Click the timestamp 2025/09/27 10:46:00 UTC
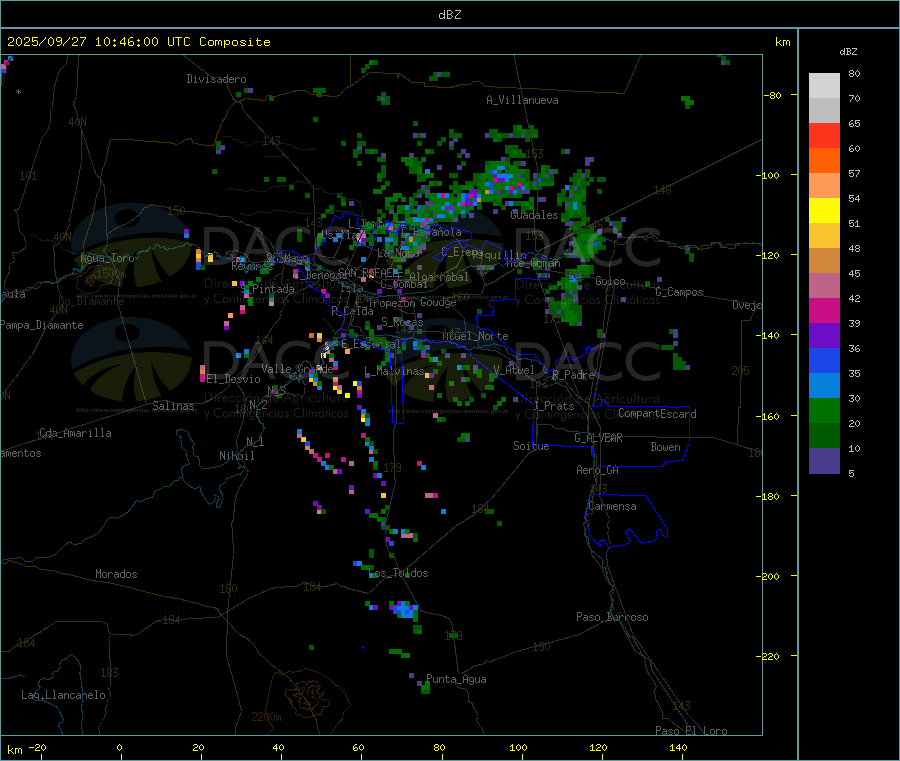Screen dimensions: 900x761 coord(99,42)
